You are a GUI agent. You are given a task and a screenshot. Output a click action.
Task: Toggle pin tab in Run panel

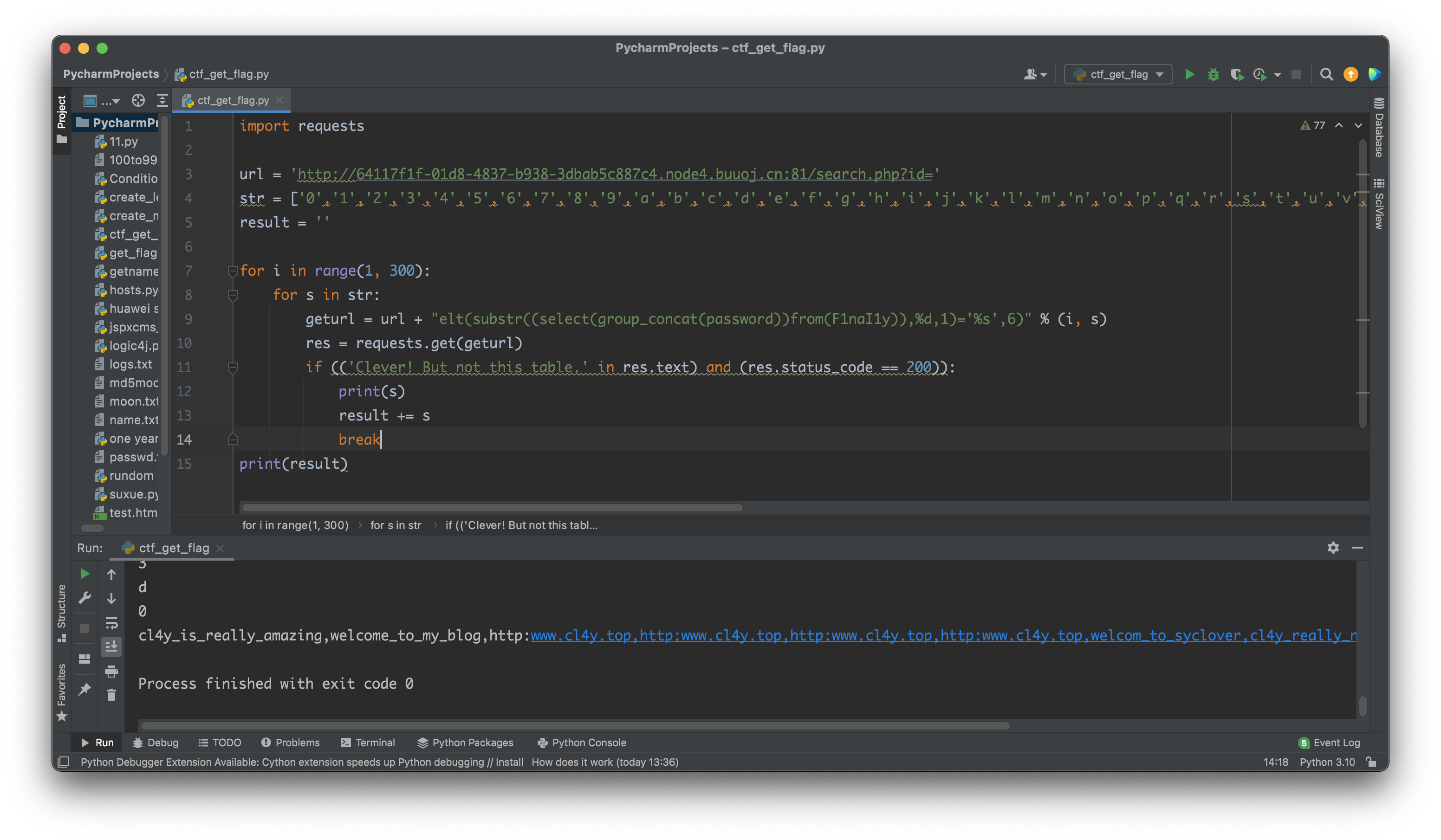(84, 689)
